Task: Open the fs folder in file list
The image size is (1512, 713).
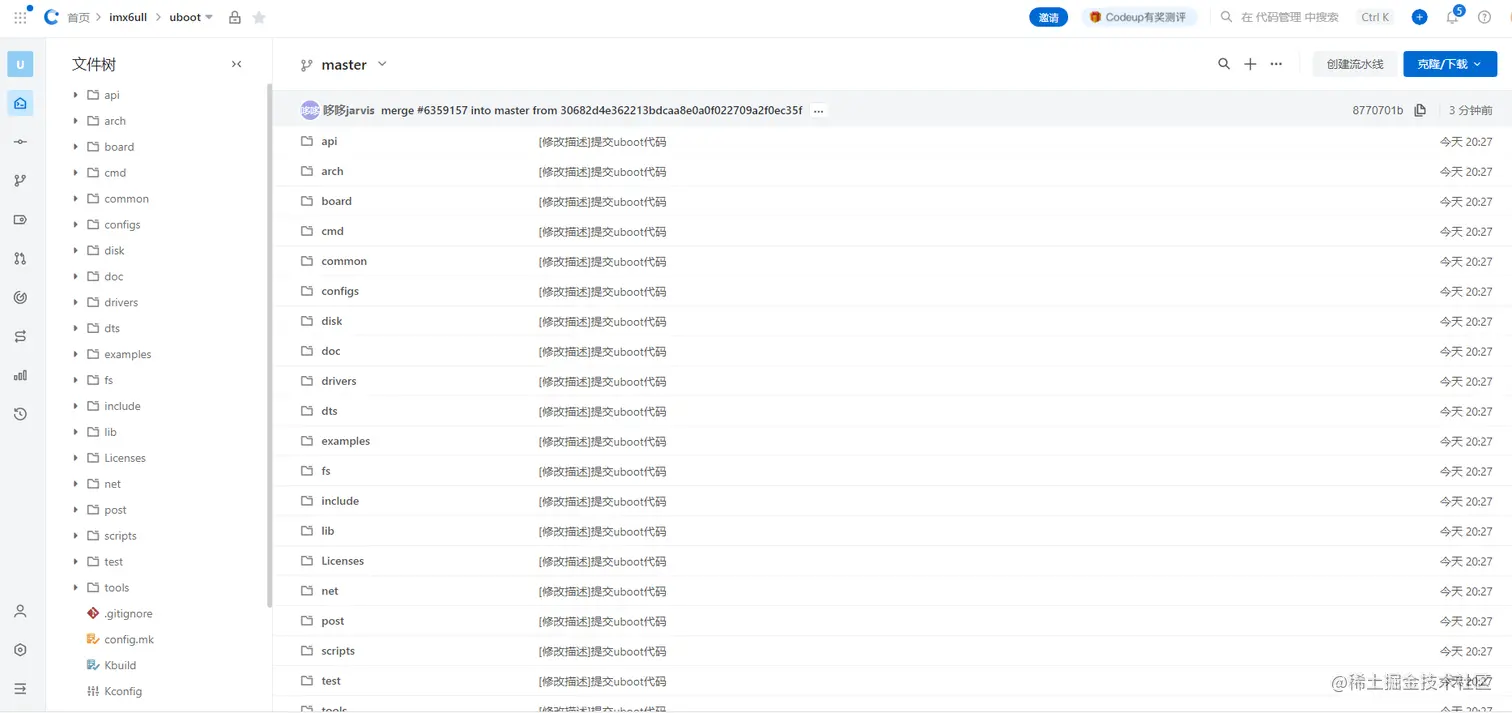Action: pos(326,471)
